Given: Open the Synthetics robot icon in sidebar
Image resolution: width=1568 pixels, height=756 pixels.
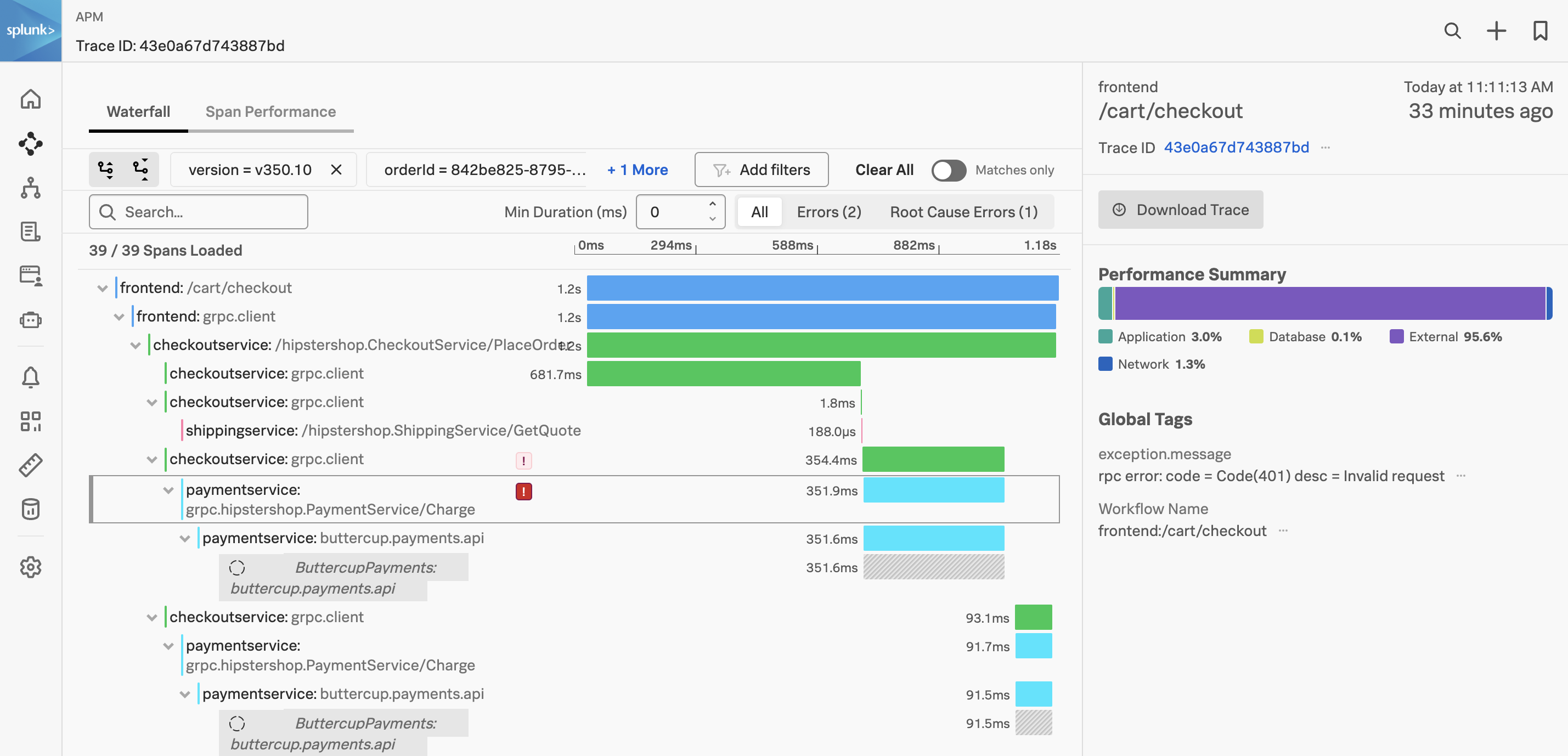Looking at the screenshot, I should [x=30, y=319].
